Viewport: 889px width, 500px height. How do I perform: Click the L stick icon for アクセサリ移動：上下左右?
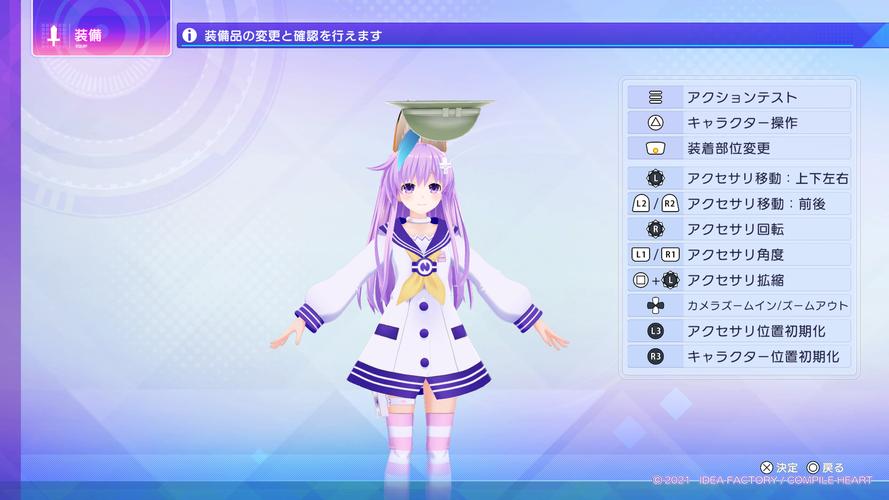pos(655,178)
